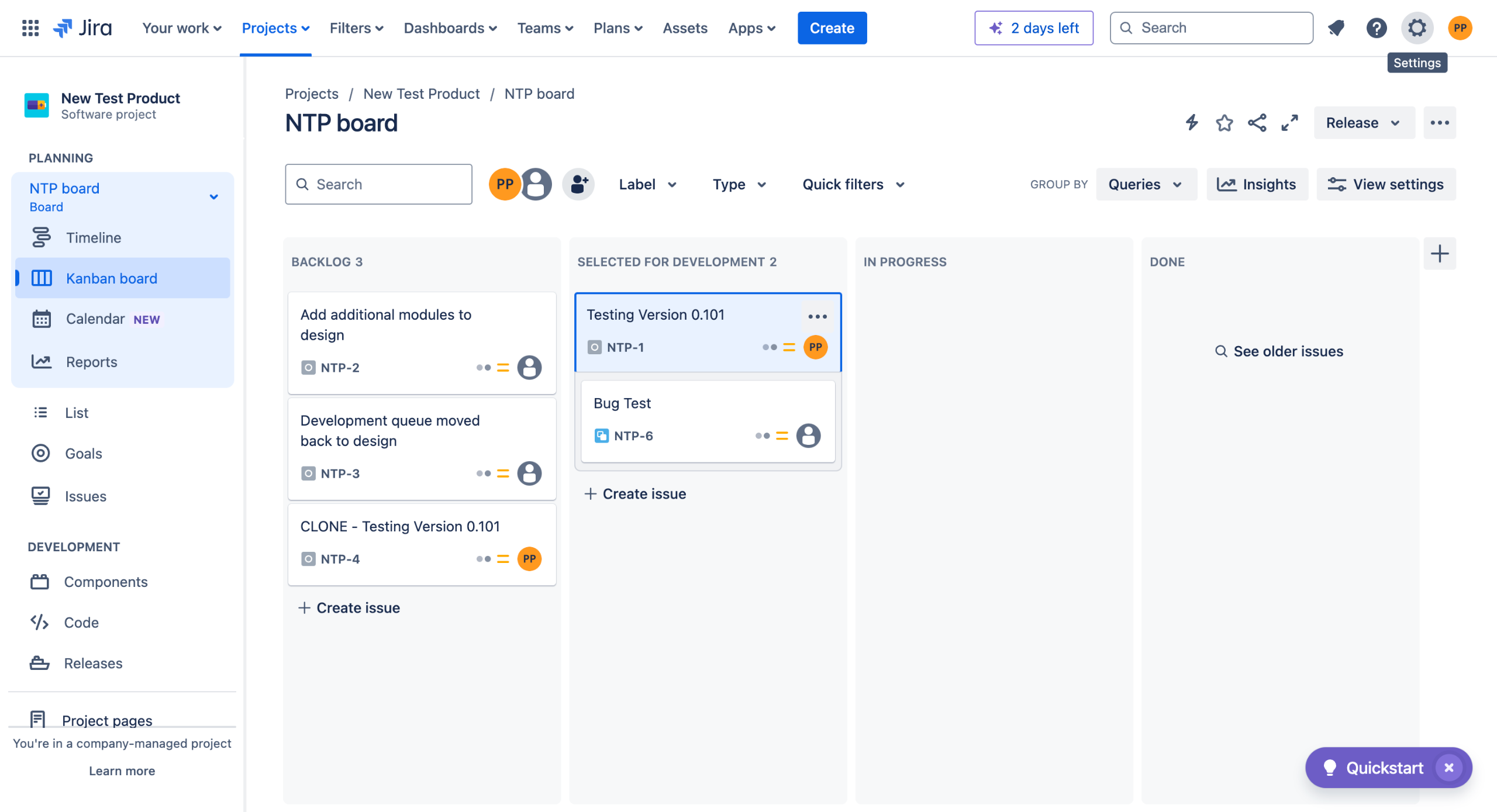Image resolution: width=1497 pixels, height=812 pixels.
Task: Open Goals in sidebar
Action: coord(123,453)
